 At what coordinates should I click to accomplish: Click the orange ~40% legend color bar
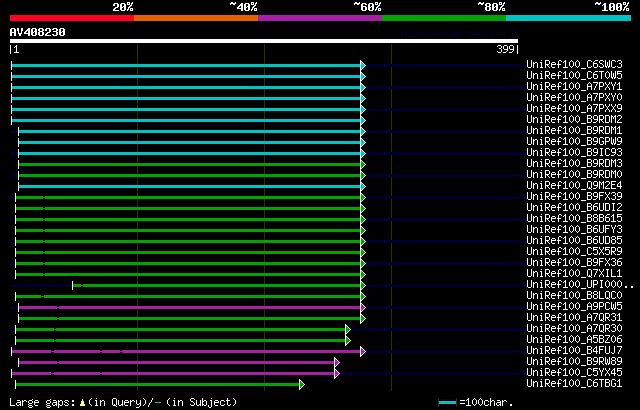pyautogui.click(x=196, y=18)
